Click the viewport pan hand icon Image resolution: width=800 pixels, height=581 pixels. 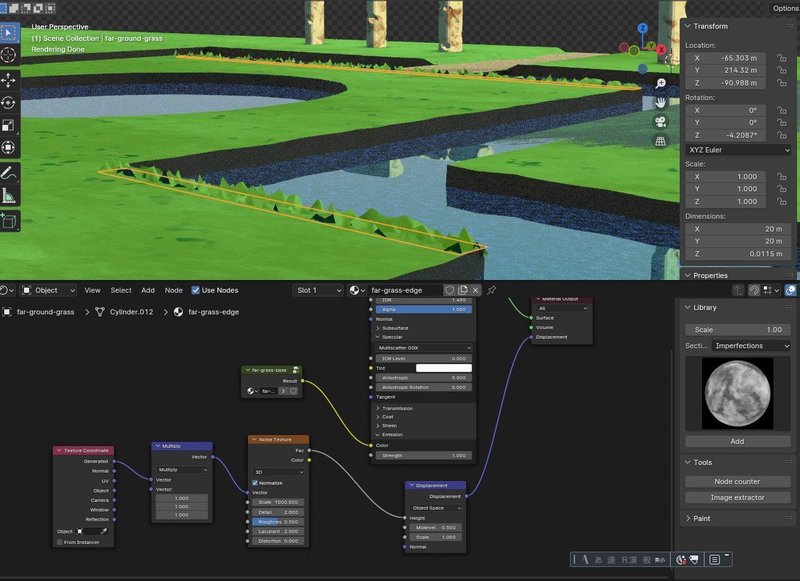coord(660,103)
